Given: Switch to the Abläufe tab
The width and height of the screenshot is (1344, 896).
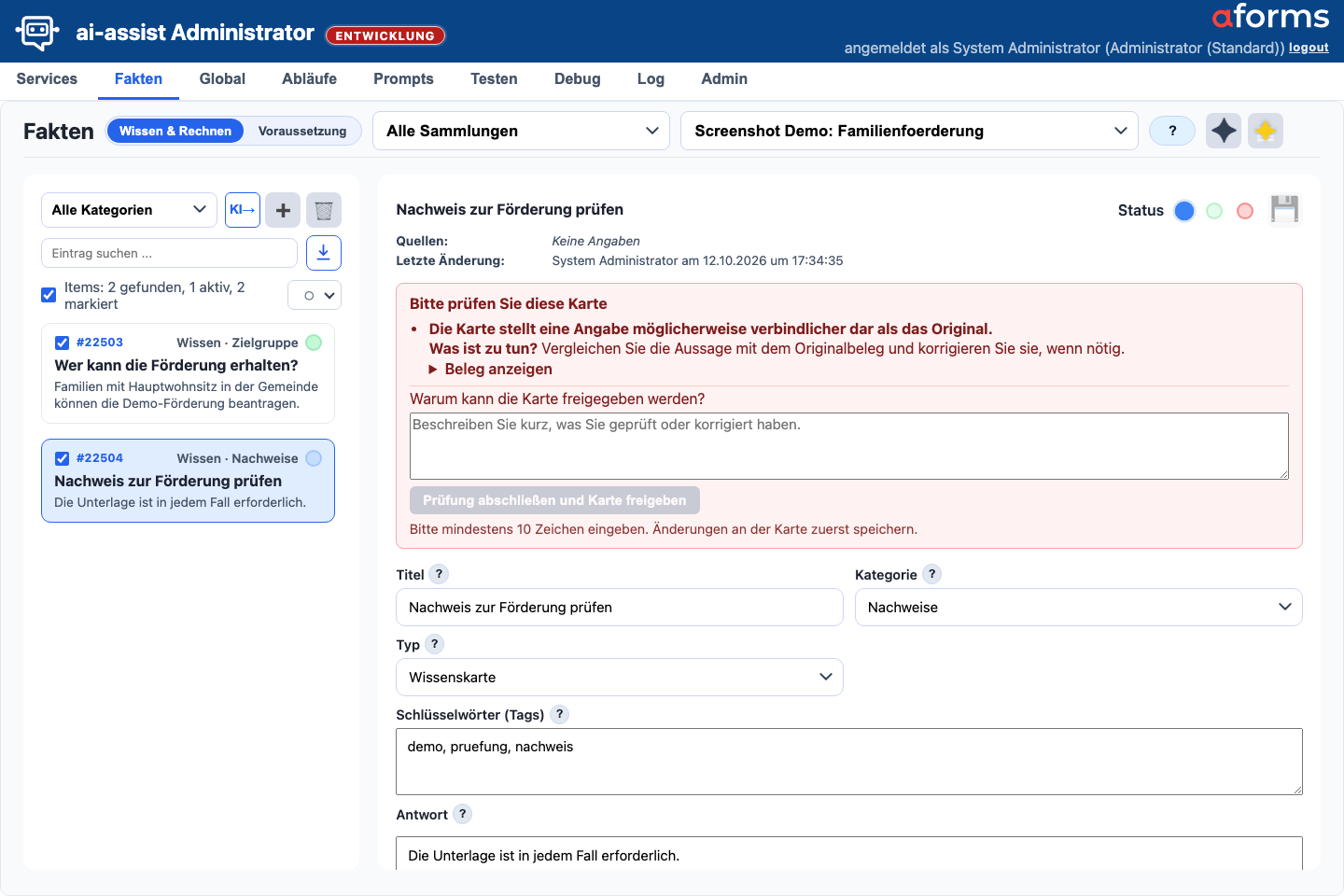Looking at the screenshot, I should point(309,78).
